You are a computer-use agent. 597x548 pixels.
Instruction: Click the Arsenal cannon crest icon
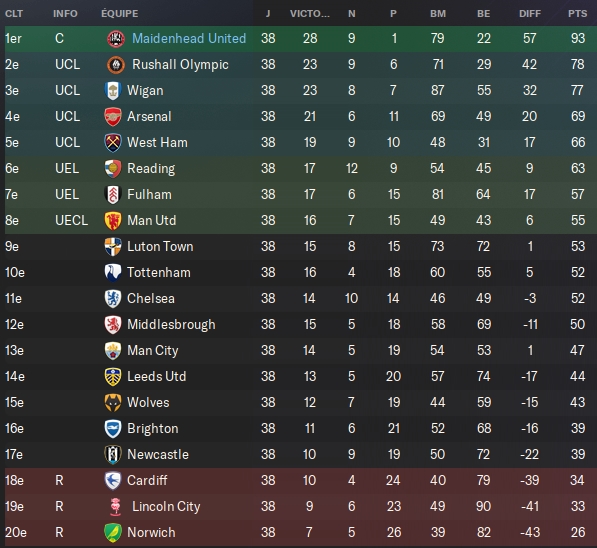[113, 117]
